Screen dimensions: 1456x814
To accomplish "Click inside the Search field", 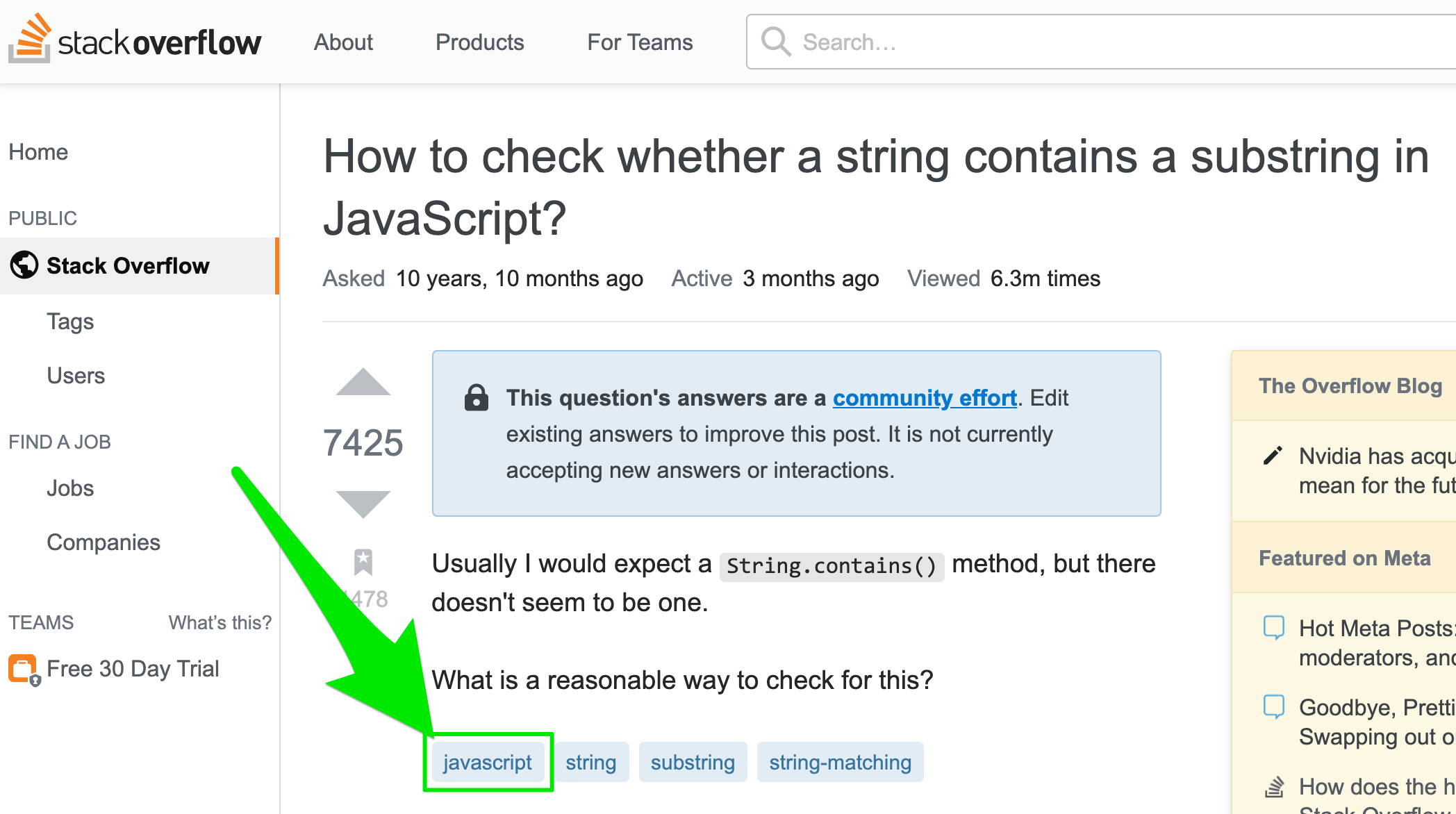I will tap(1102, 42).
